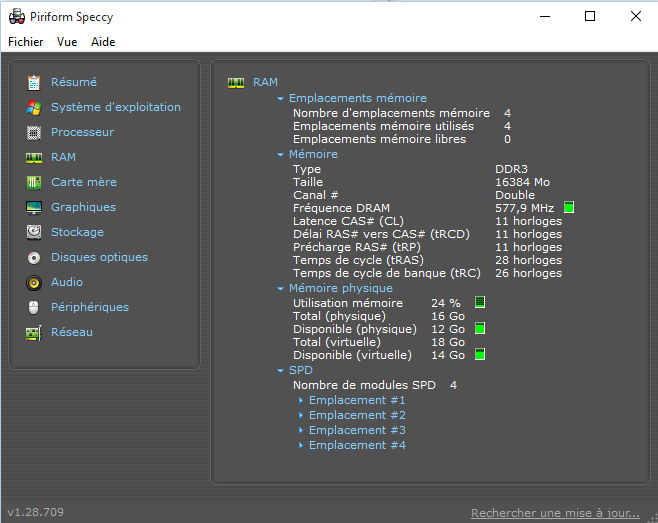The width and height of the screenshot is (658, 523).
Task: Click the Délai RAS# vers CAS# (tRCD) row
Action: 427,234
